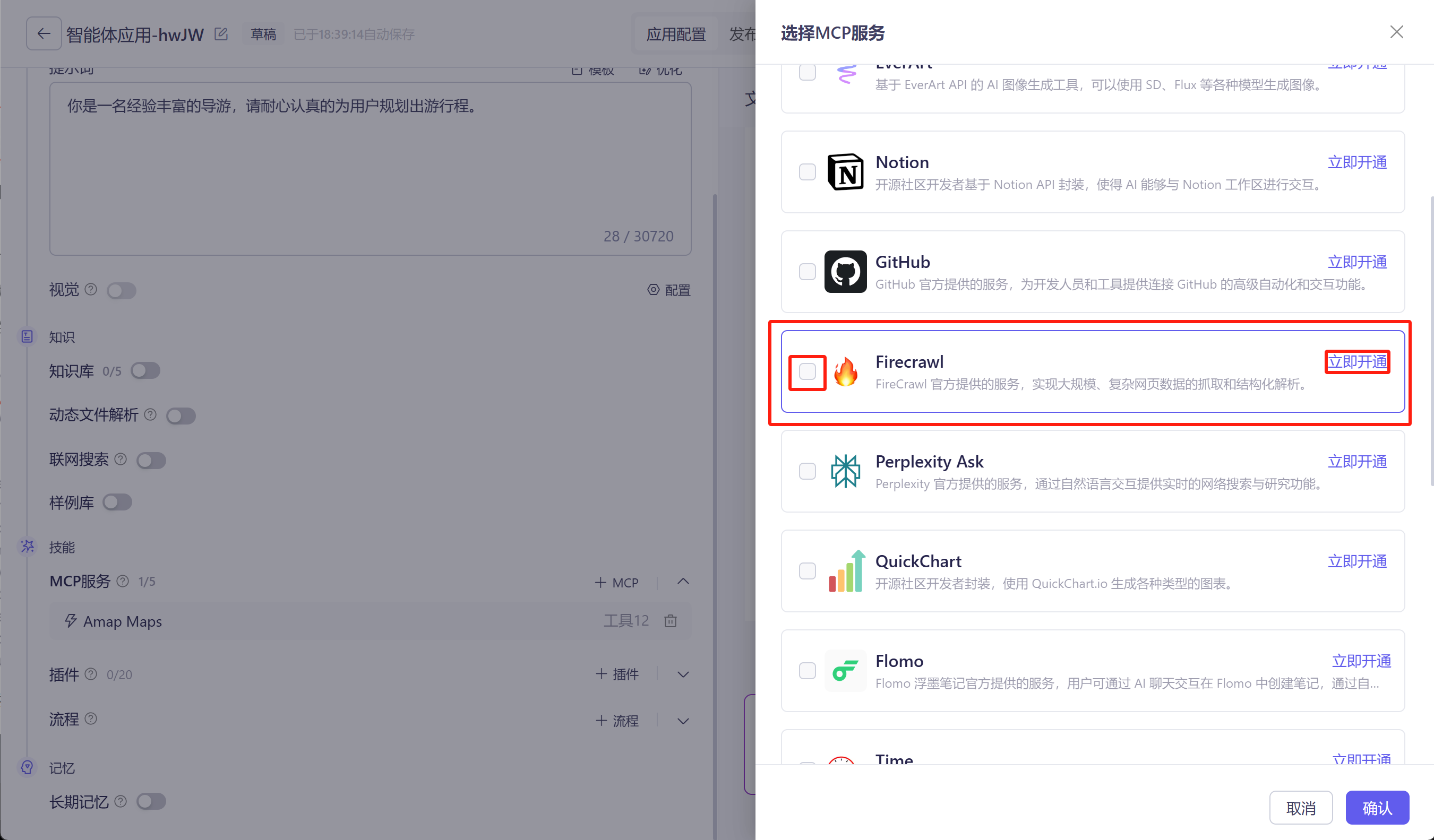1434x840 pixels.
Task: Click 立即开通 link for Perplexity Ask
Action: click(x=1357, y=461)
